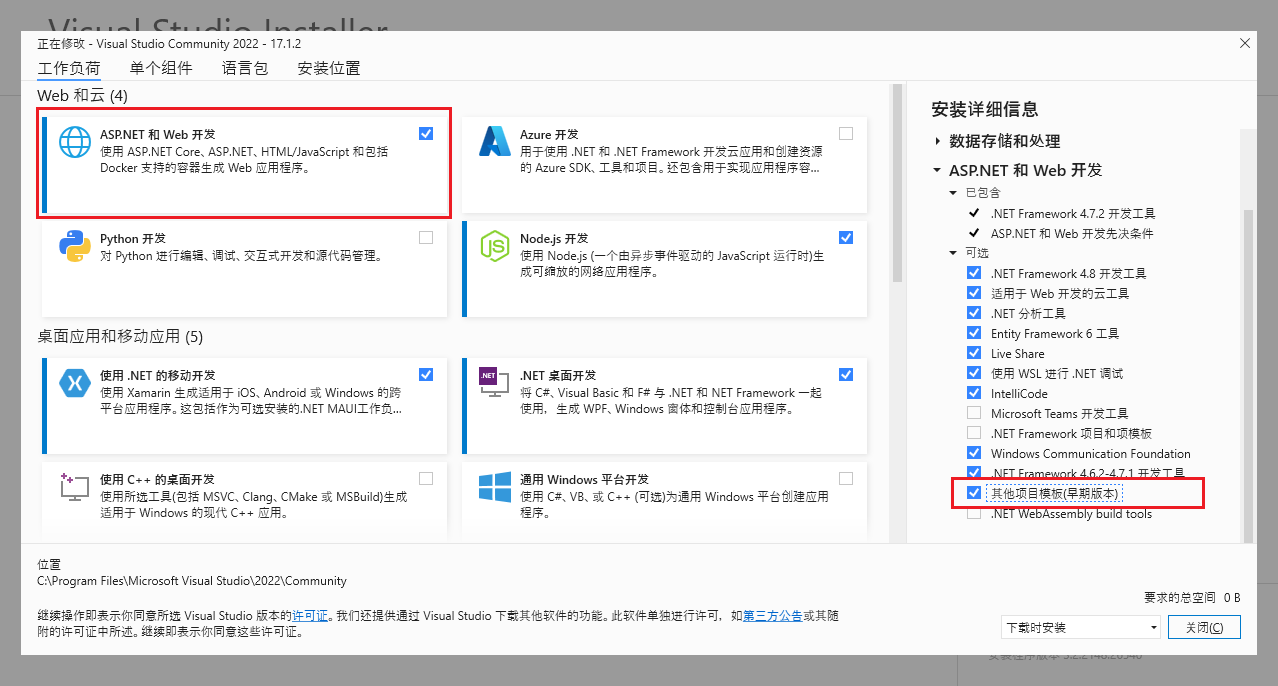Screen dimensions: 1278x686
Task: Check Microsoft Teams 开发工具 option
Action: (974, 413)
